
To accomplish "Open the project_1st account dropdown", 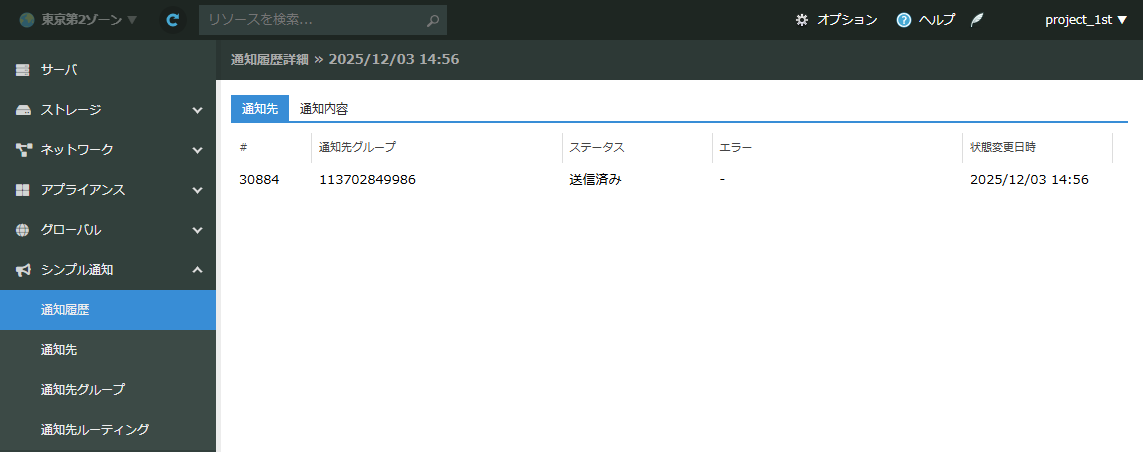I will point(1086,20).
